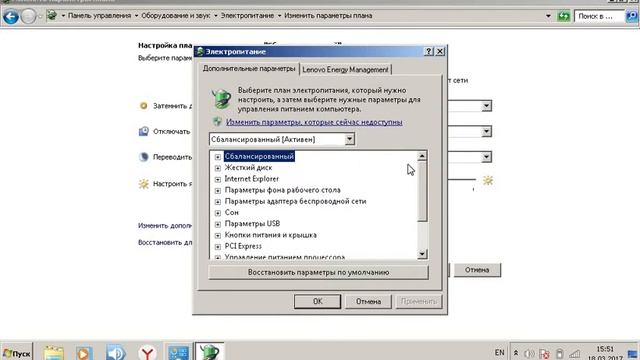Click Отмена in the background plan window

click(x=477, y=270)
